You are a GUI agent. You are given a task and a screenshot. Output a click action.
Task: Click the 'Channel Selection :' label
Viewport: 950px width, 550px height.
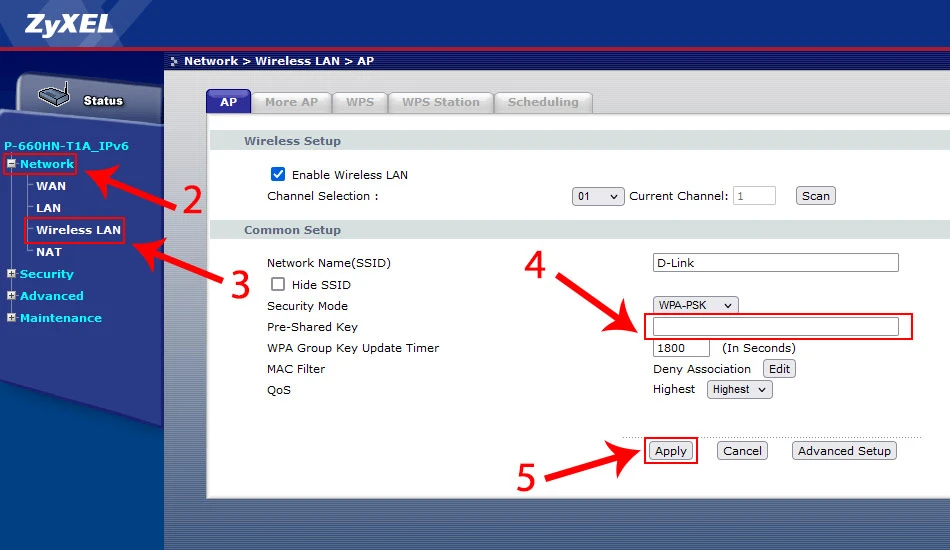click(322, 196)
